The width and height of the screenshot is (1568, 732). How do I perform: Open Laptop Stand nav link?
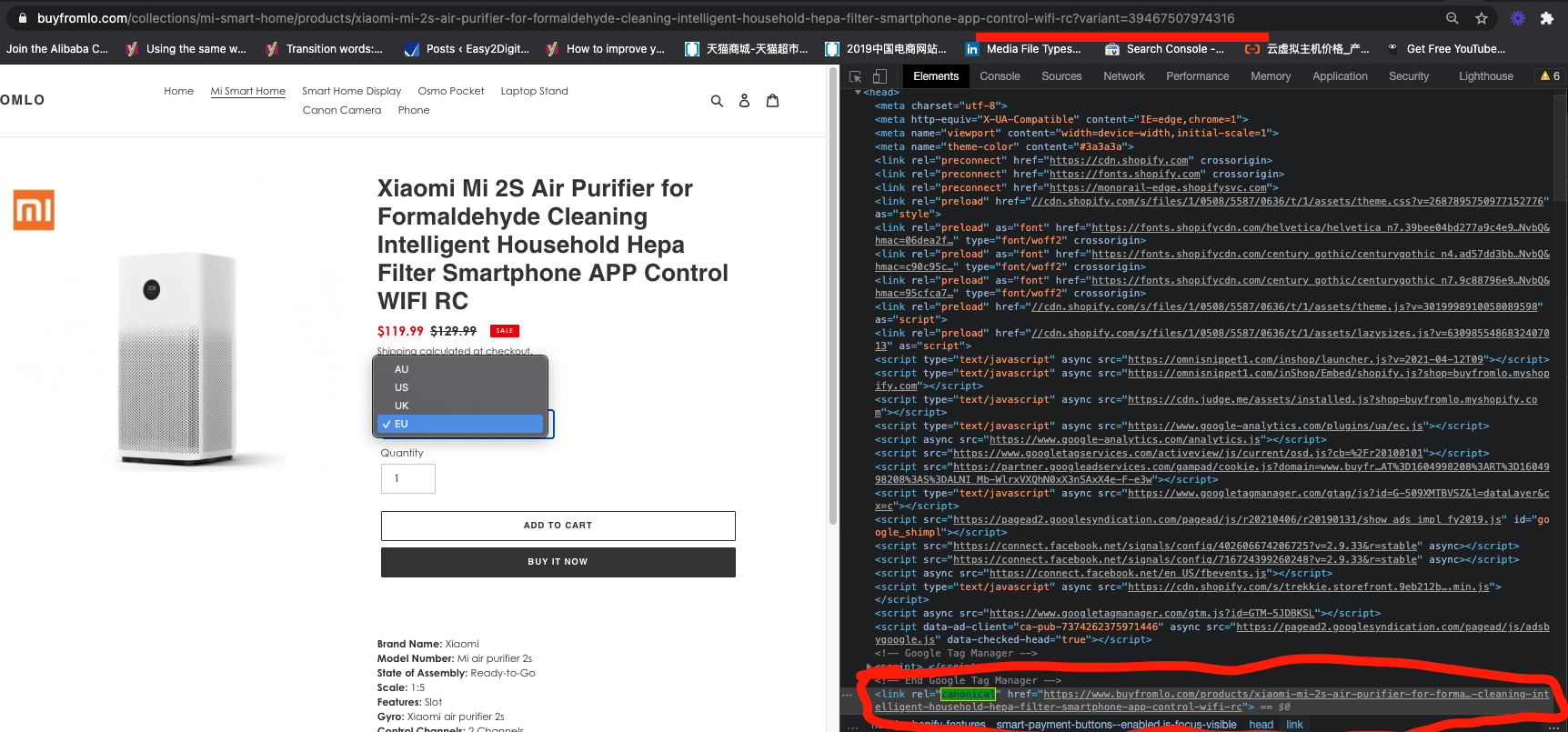[x=535, y=91]
